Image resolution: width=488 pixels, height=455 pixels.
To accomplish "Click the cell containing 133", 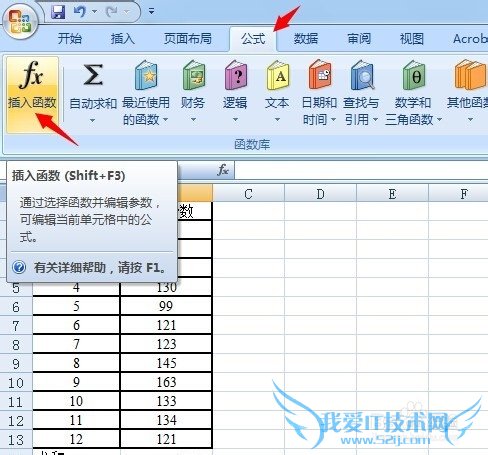I will (166, 401).
